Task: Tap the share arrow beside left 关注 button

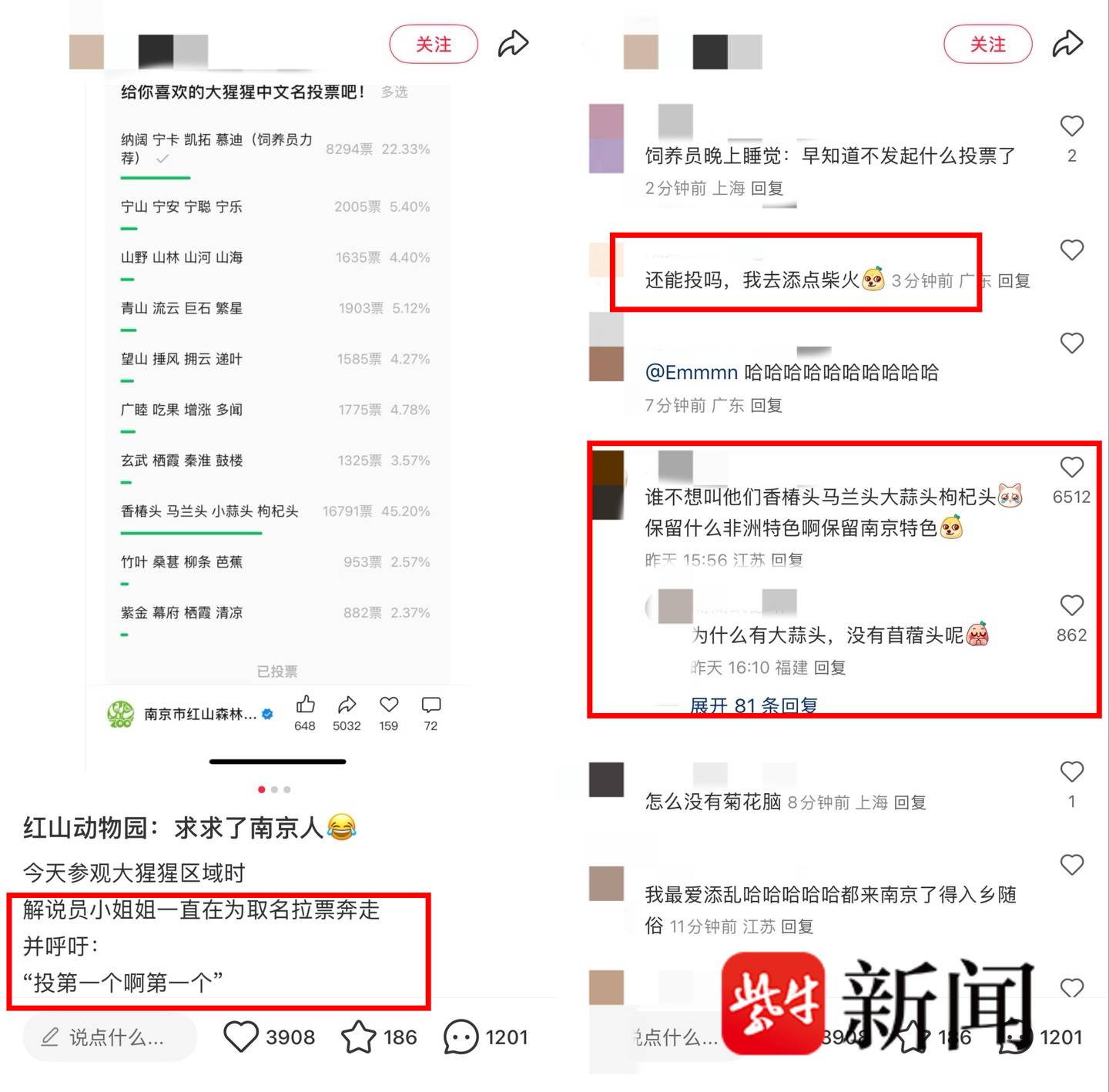Action: pos(513,44)
